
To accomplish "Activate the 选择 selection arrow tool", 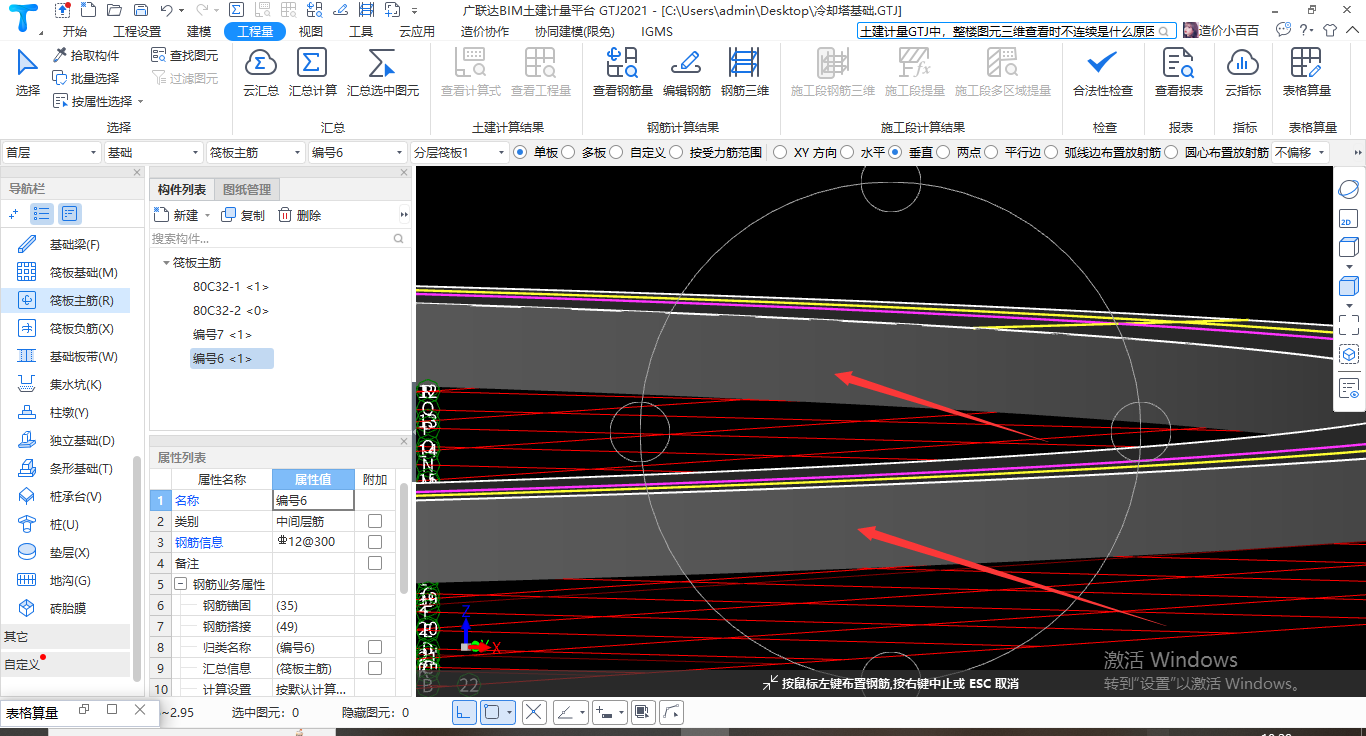I will pyautogui.click(x=28, y=72).
